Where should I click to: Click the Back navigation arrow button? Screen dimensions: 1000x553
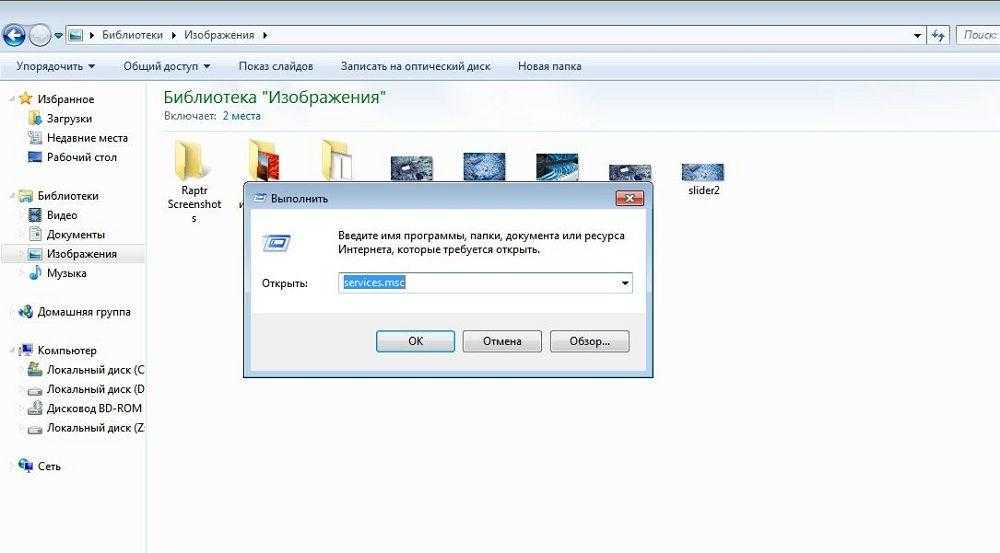14,36
